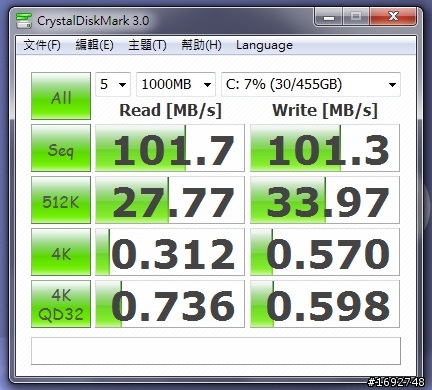Select the 512K write result 33.97
Screen dimensions: 432x390
coord(325,200)
